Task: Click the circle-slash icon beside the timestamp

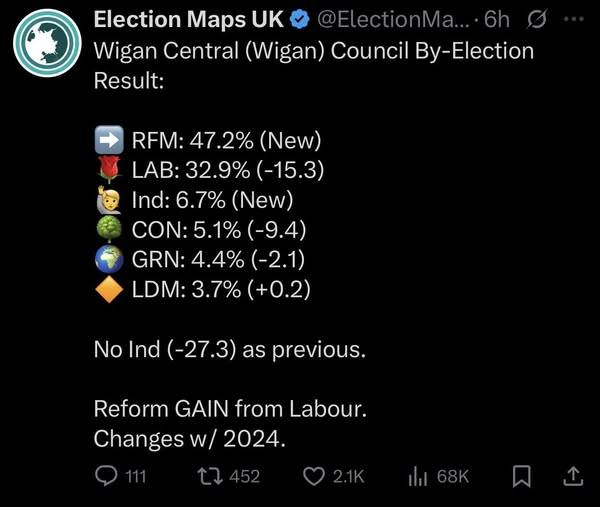Action: click(x=538, y=20)
